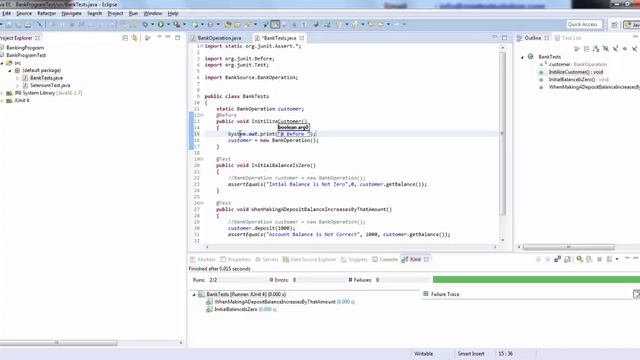Switch to the Console tab
The height and width of the screenshot is (360, 640).
click(x=388, y=260)
